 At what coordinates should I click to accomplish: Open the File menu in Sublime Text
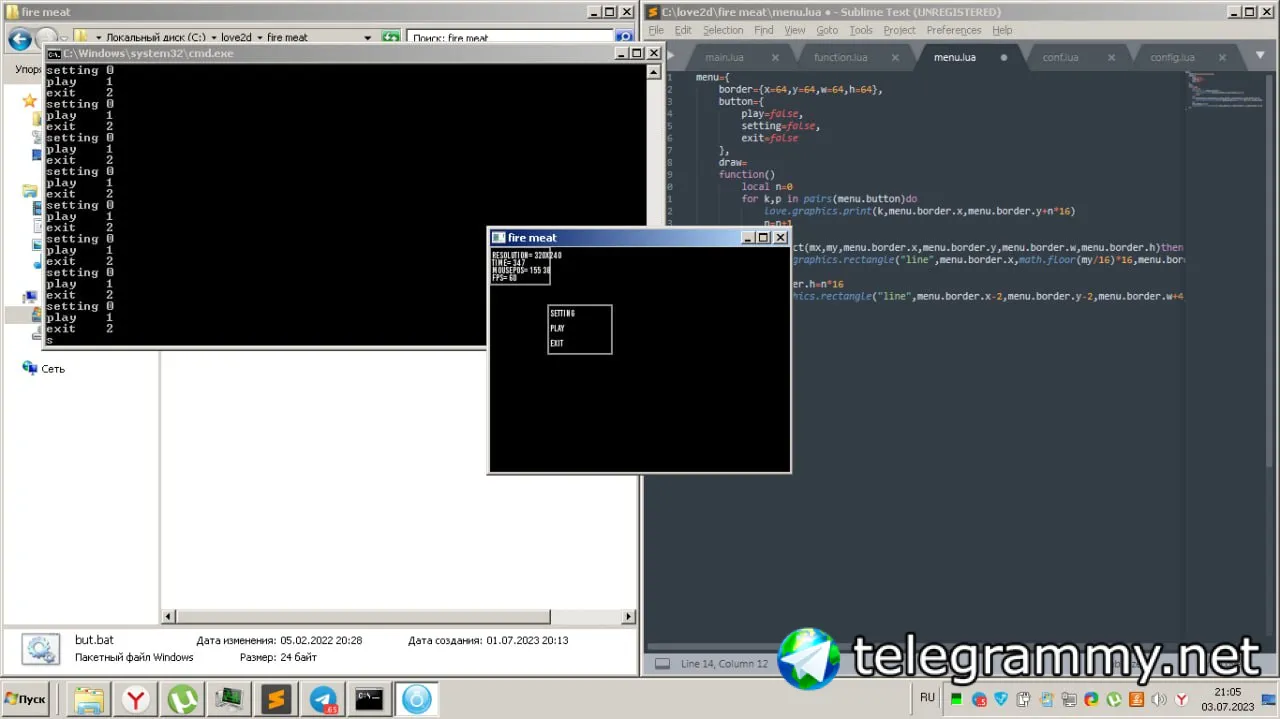click(x=656, y=30)
